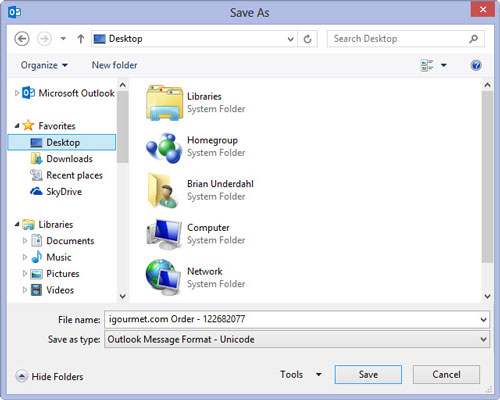Click navigation pane scroll down arrow

[x=123, y=296]
